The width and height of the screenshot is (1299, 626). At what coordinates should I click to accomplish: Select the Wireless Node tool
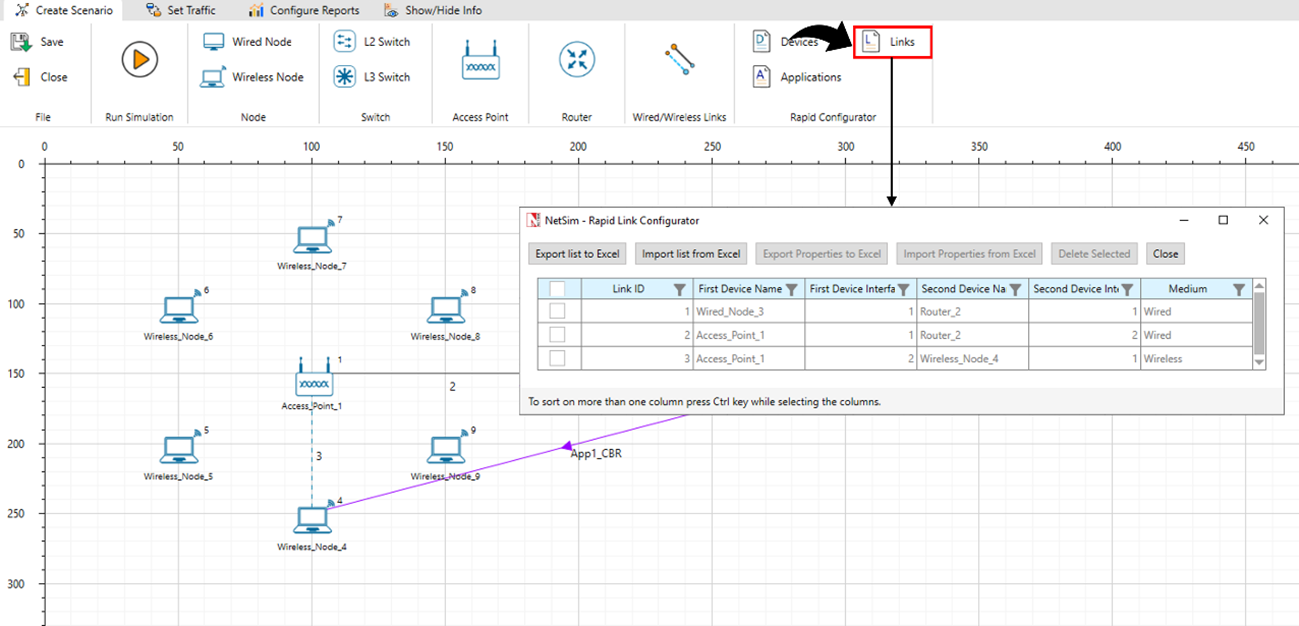tap(253, 77)
